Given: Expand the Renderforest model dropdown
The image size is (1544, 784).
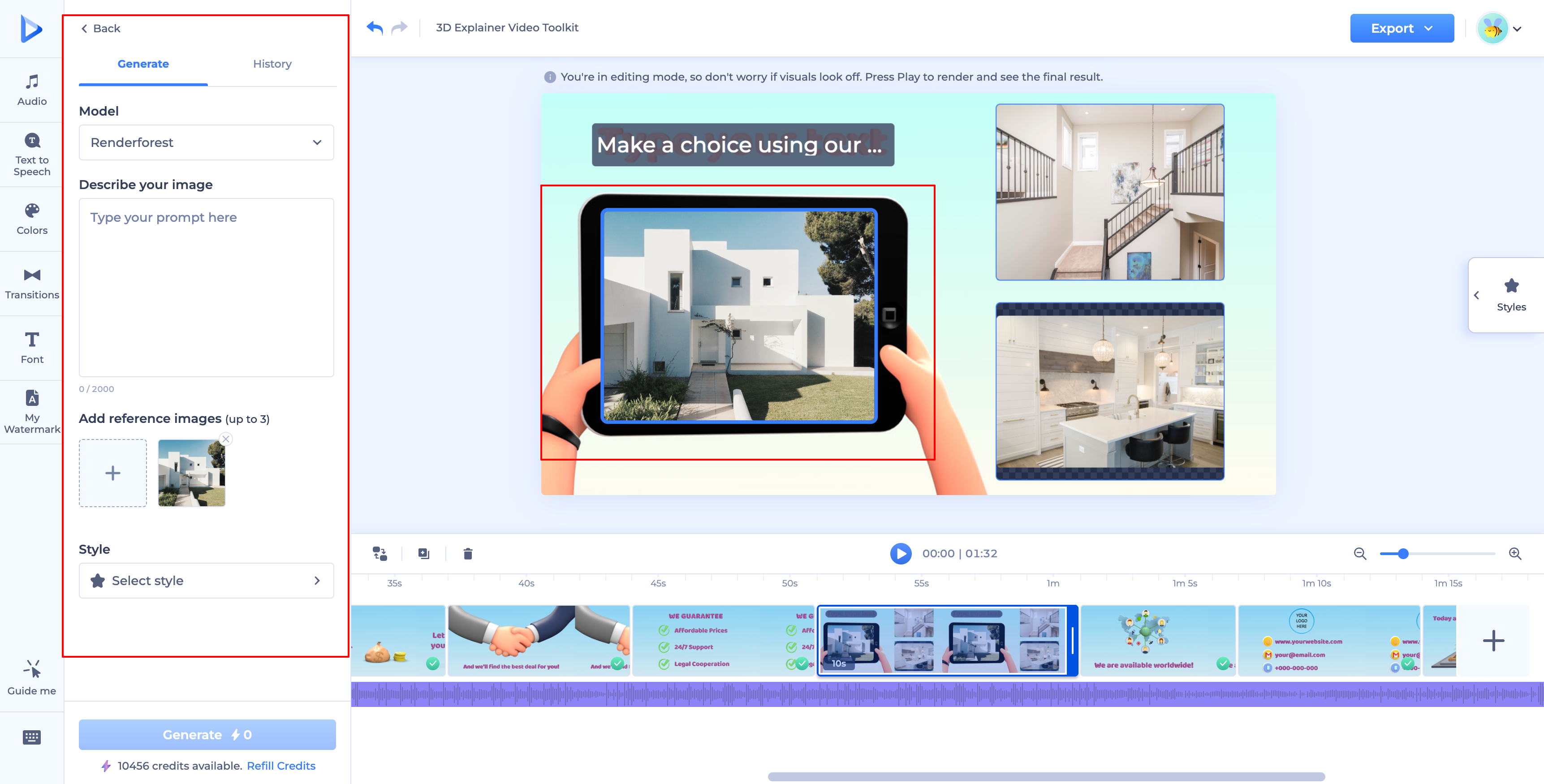Looking at the screenshot, I should 206,142.
